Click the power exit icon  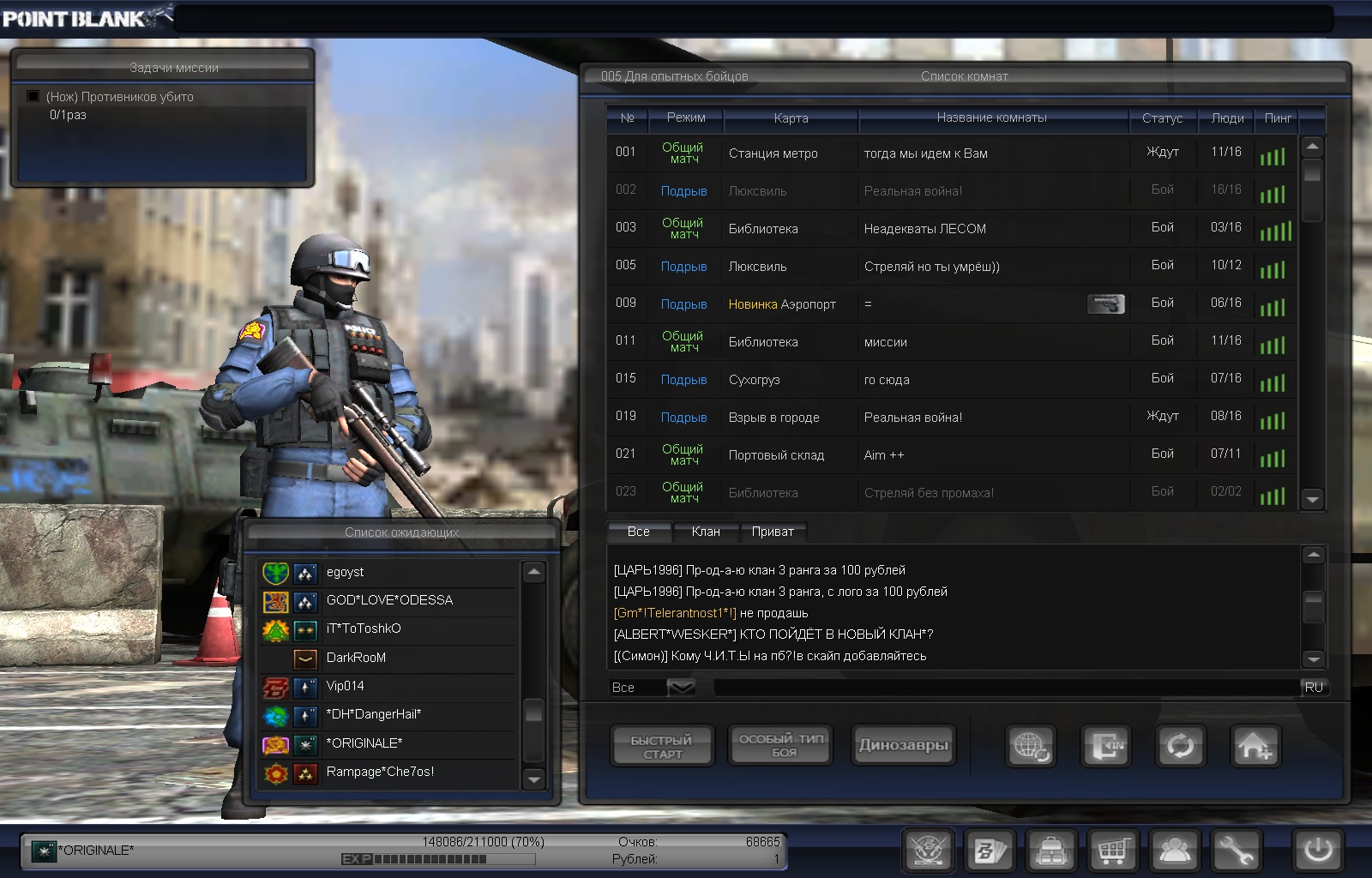[x=1318, y=851]
